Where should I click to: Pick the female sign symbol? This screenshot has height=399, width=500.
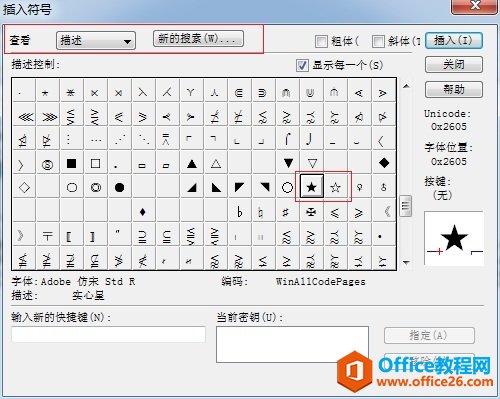(x=359, y=187)
